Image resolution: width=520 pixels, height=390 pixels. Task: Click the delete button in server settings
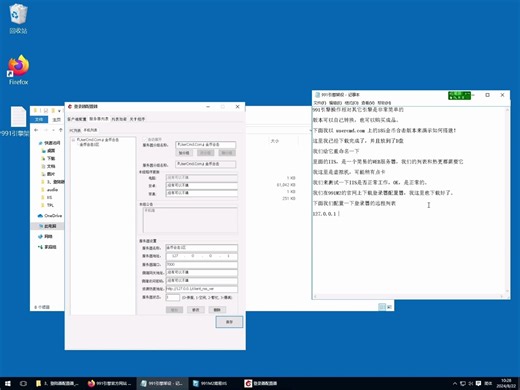(x=217, y=310)
